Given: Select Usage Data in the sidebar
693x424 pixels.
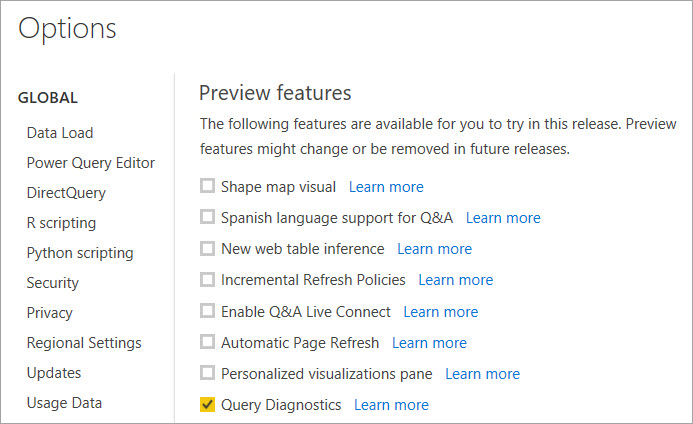Looking at the screenshot, I should click(64, 403).
